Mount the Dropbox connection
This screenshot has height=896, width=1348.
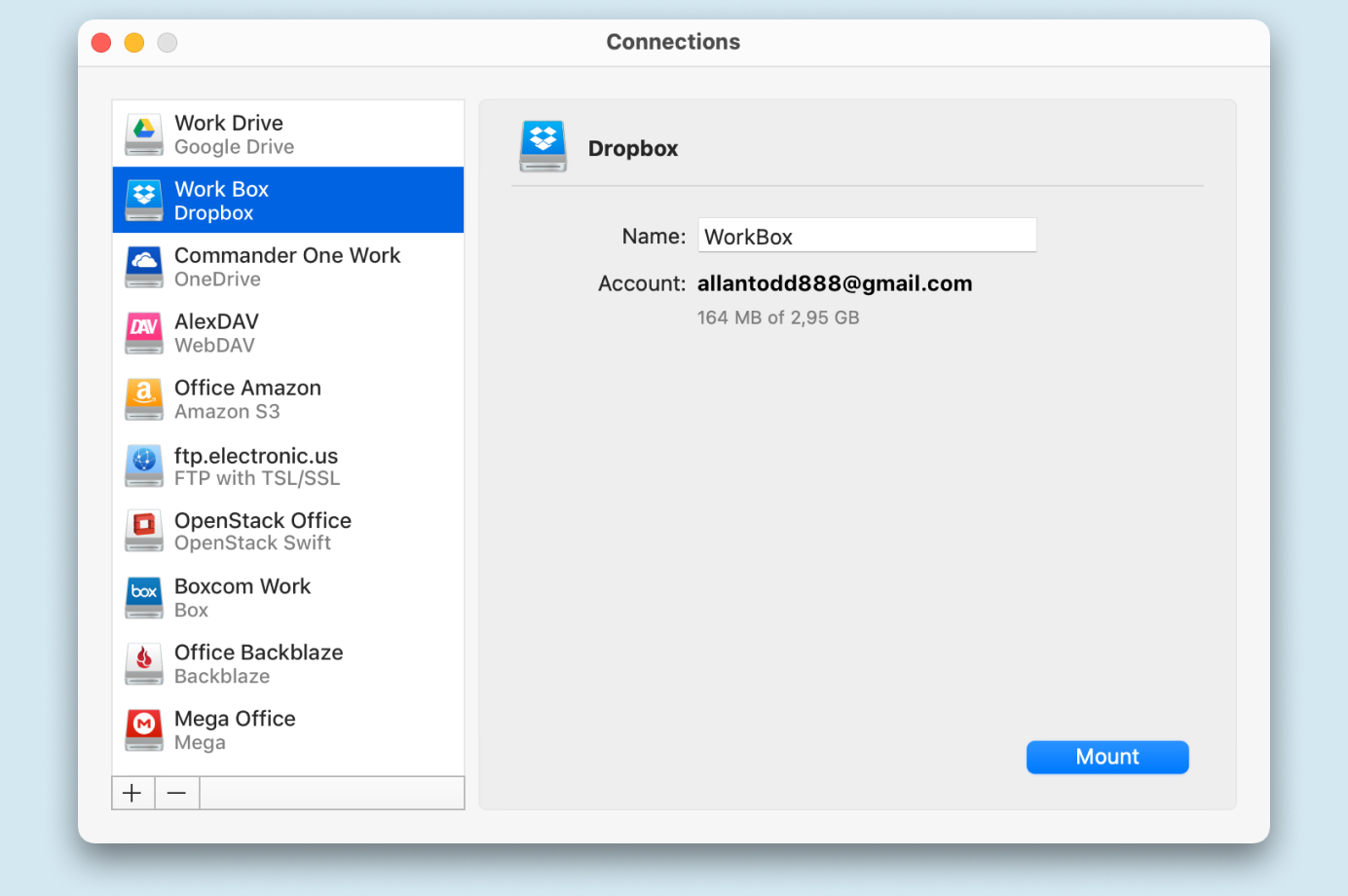[x=1106, y=757]
